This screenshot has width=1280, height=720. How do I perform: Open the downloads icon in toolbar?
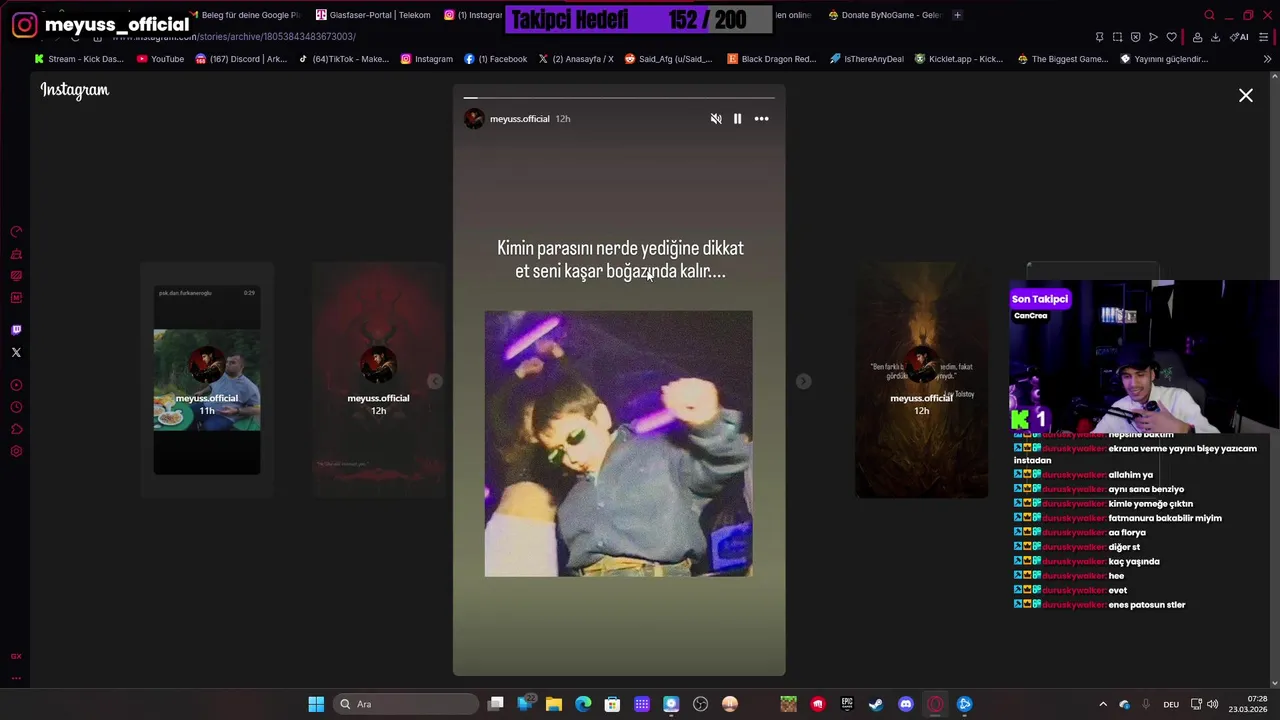click(1215, 37)
